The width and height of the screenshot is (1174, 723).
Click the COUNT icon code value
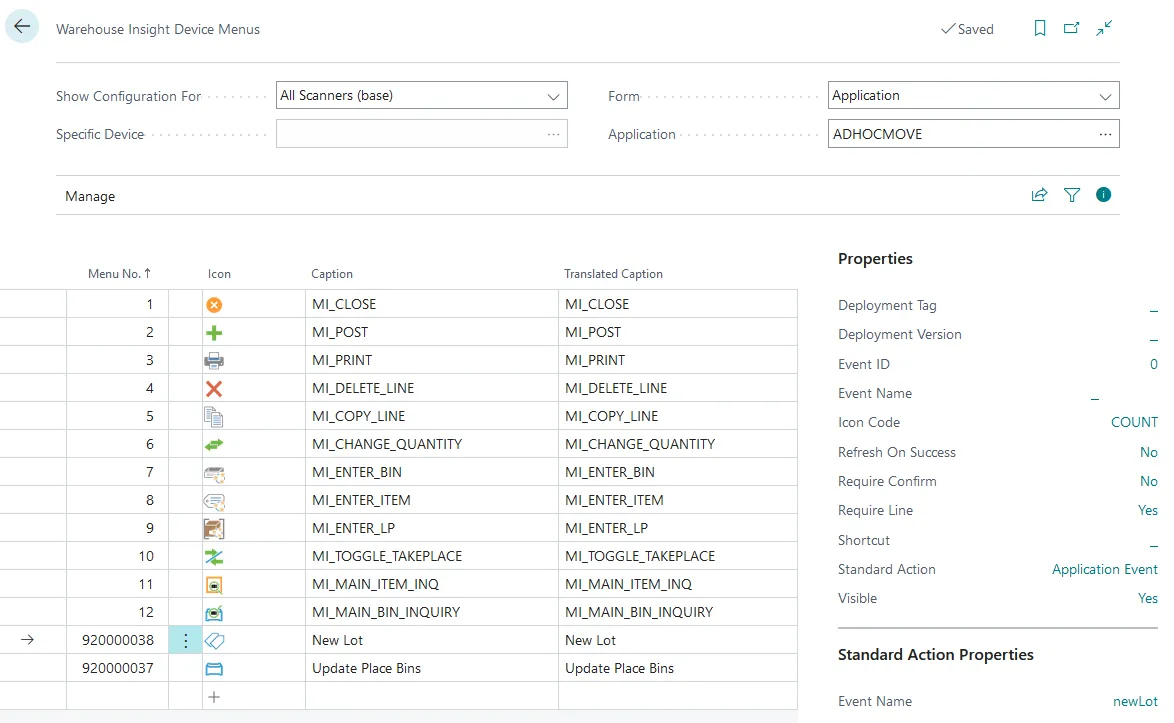tap(1134, 423)
